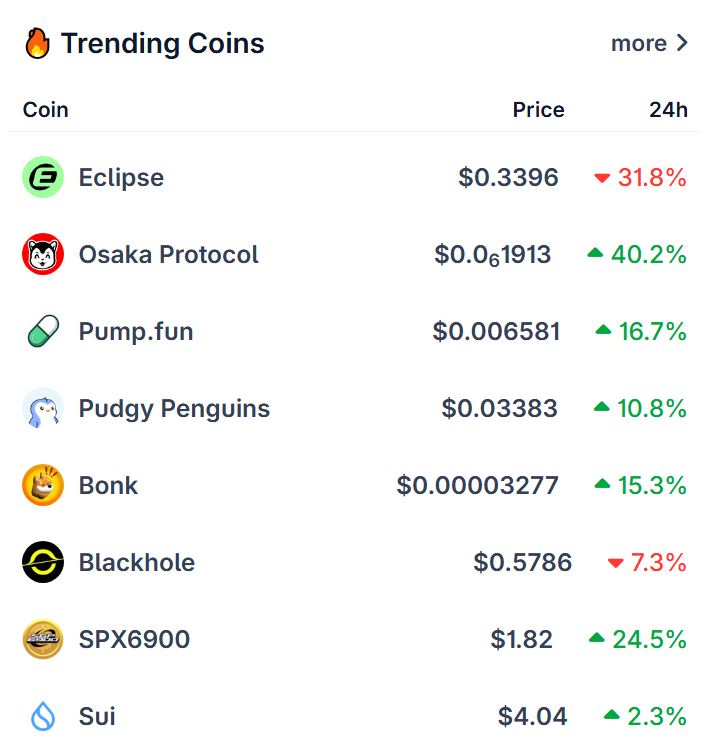
Task: Click the Bonk dog coin icon
Action: coord(43,485)
